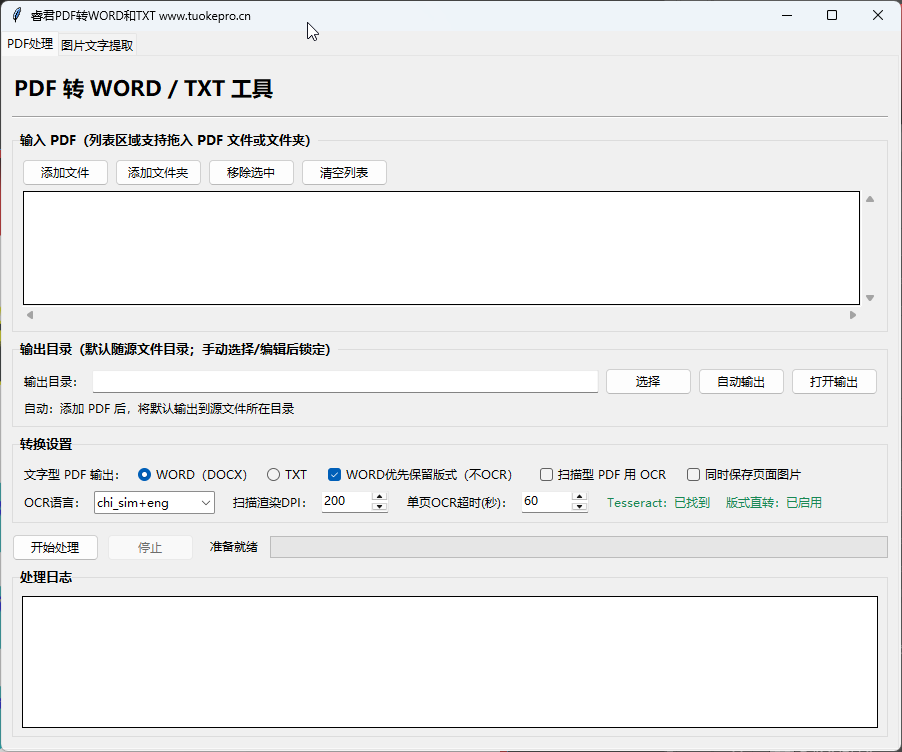902x752 pixels.
Task: Increase 单页OCR超时 with up arrow
Action: click(x=580, y=497)
